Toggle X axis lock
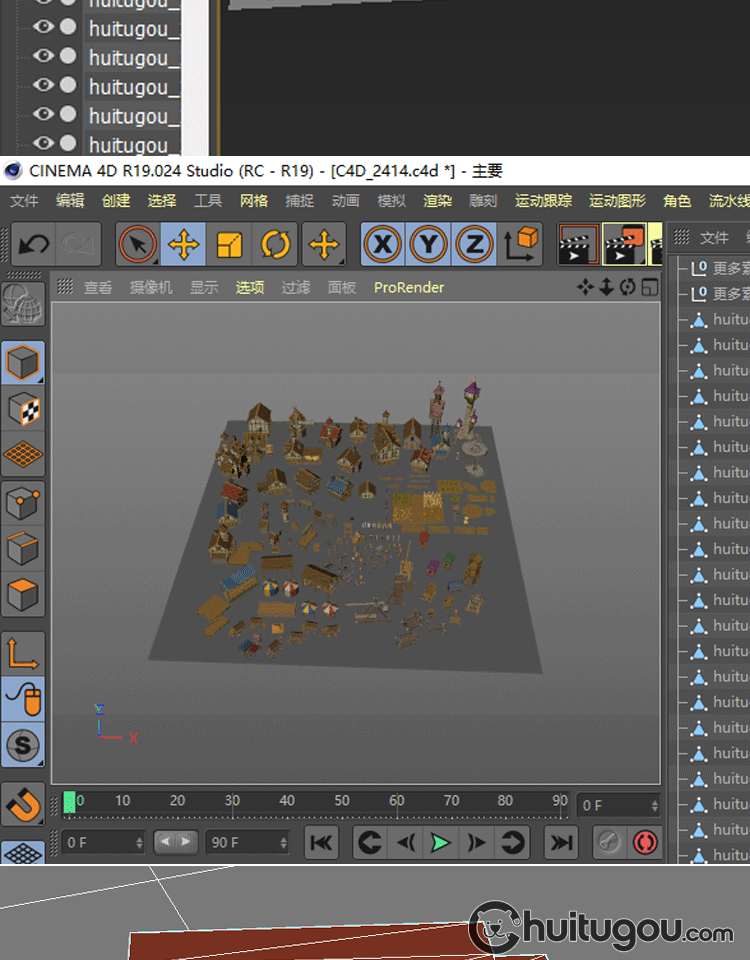The width and height of the screenshot is (750, 960). click(x=382, y=244)
